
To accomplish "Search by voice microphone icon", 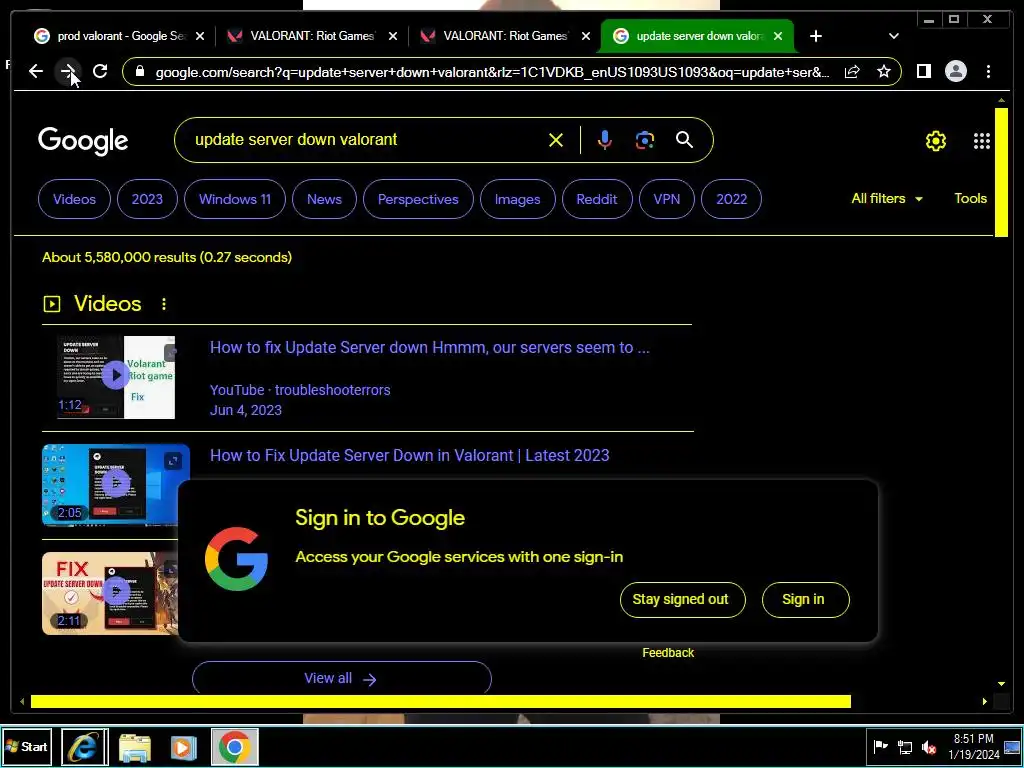I will 605,140.
